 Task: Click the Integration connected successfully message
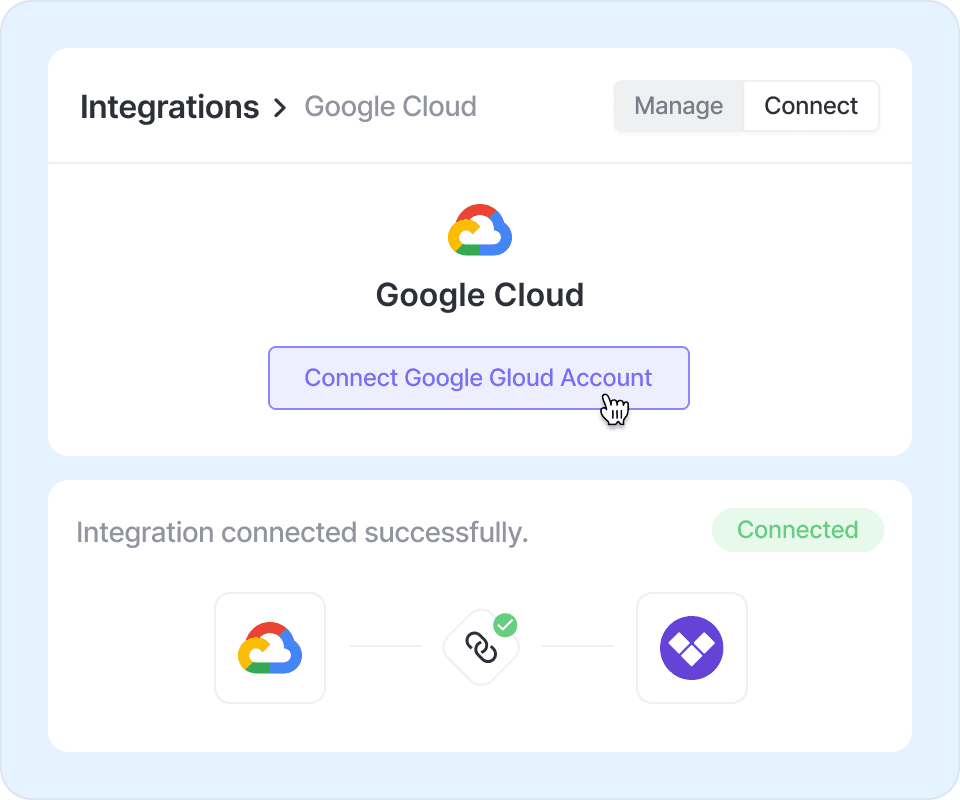point(302,532)
